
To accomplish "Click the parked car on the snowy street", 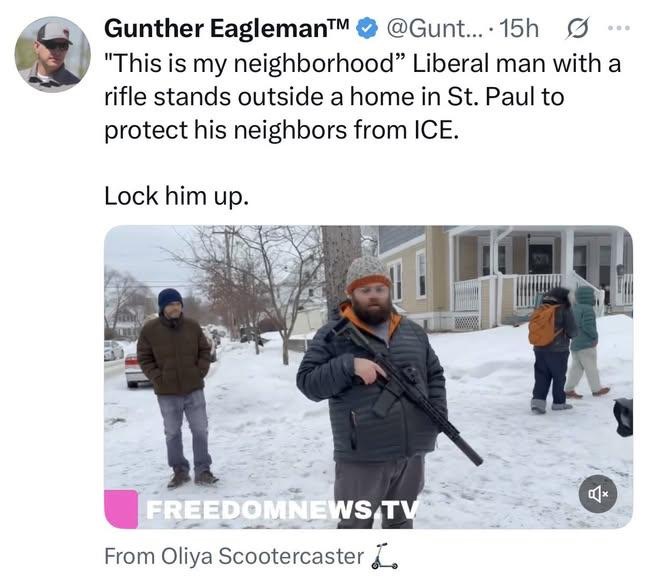I will click(137, 370).
